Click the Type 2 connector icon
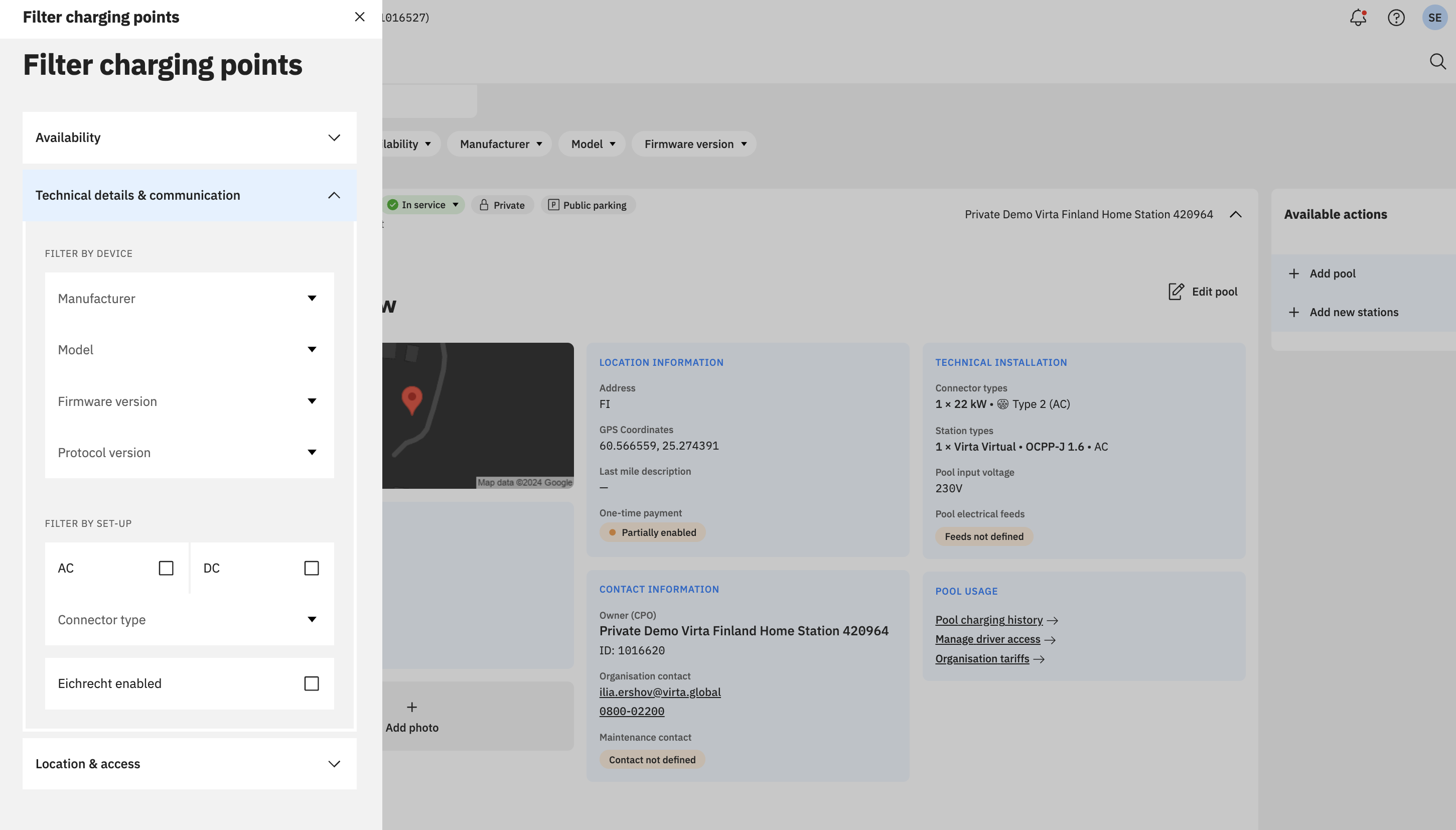This screenshot has width=1456, height=830. coord(1003,404)
